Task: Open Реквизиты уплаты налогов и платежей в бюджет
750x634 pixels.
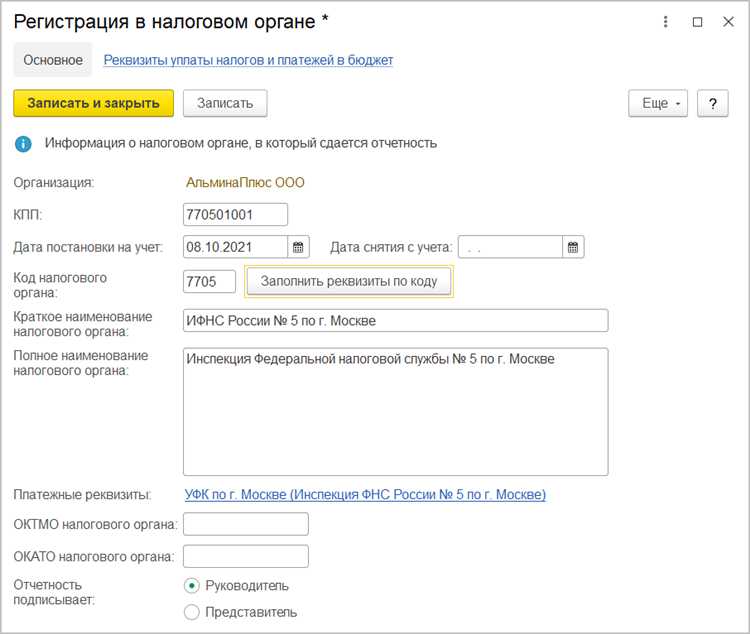Action: 248,60
